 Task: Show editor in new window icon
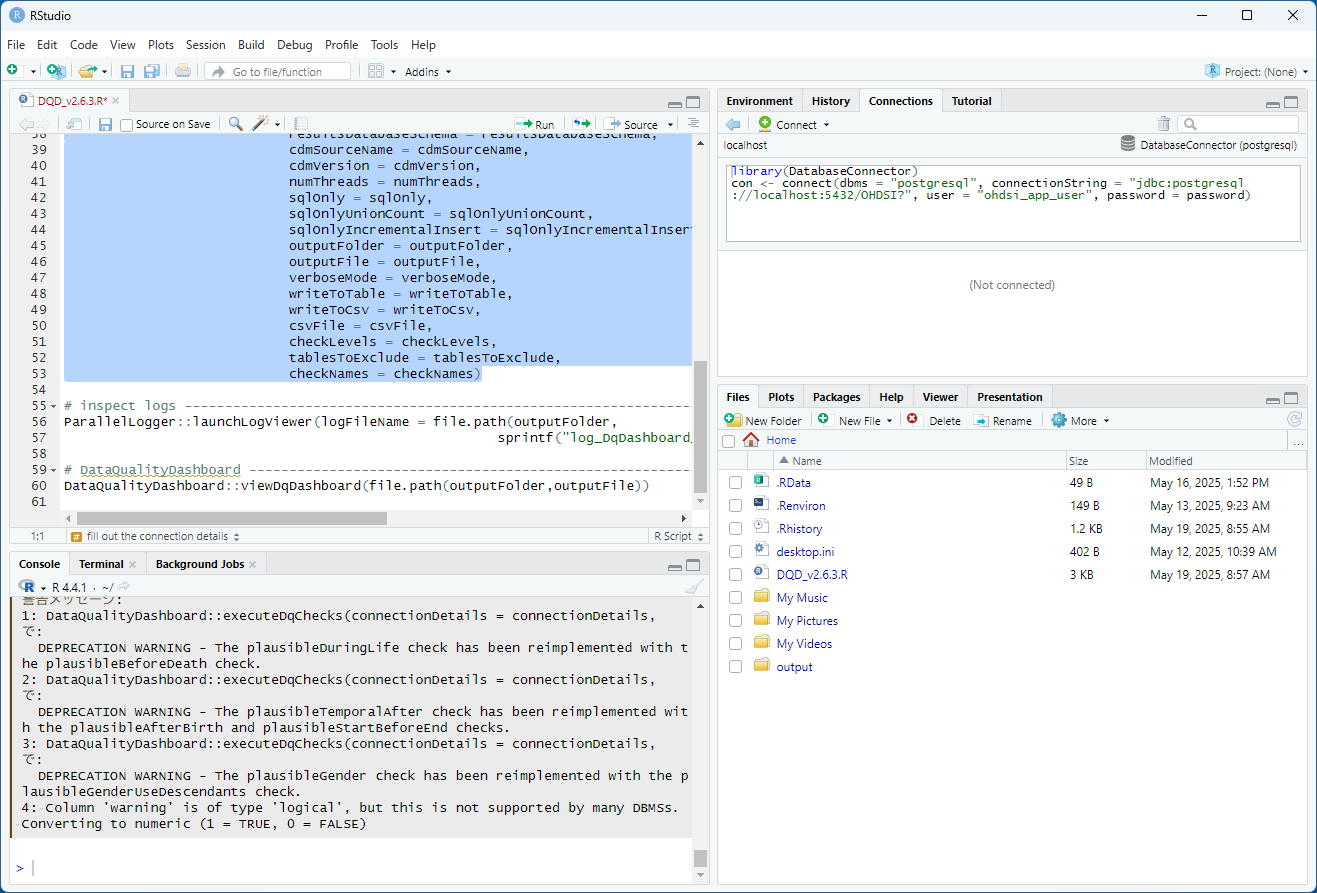point(74,124)
